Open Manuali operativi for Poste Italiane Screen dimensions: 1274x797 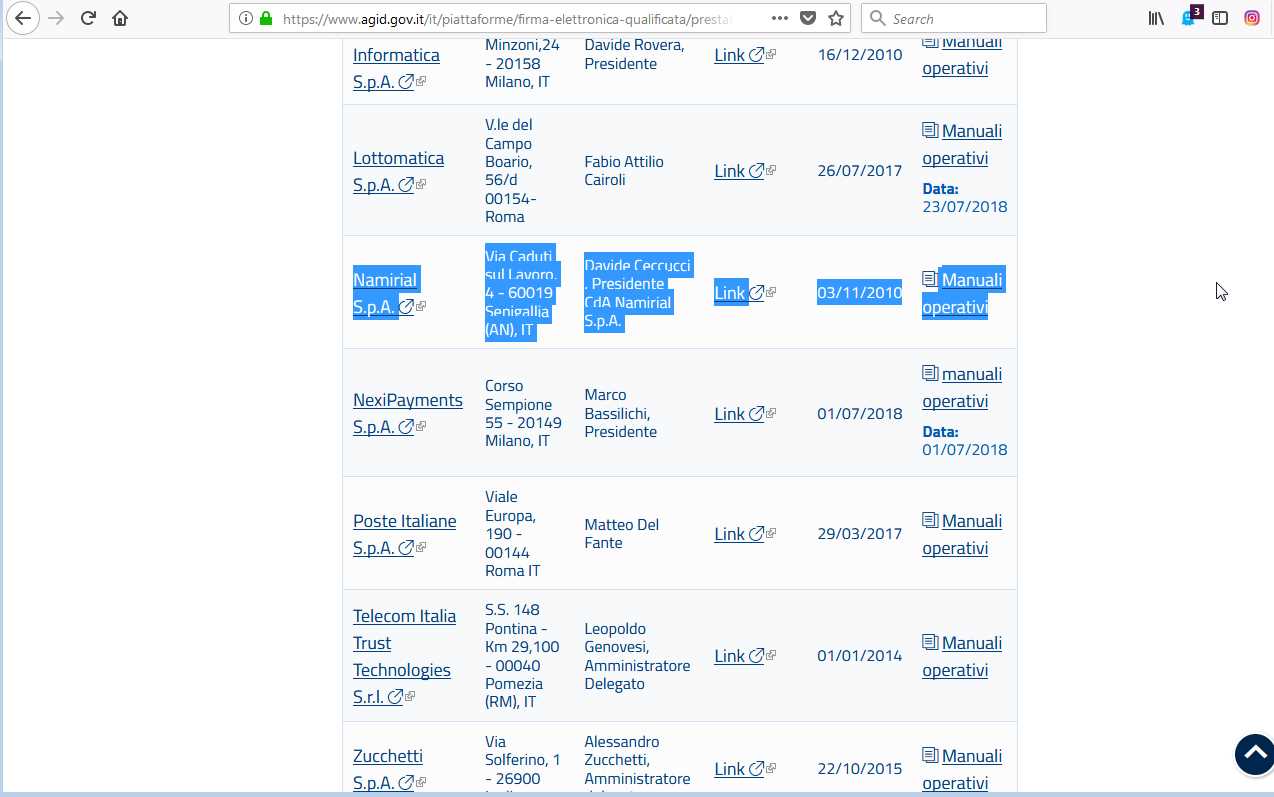(x=962, y=534)
